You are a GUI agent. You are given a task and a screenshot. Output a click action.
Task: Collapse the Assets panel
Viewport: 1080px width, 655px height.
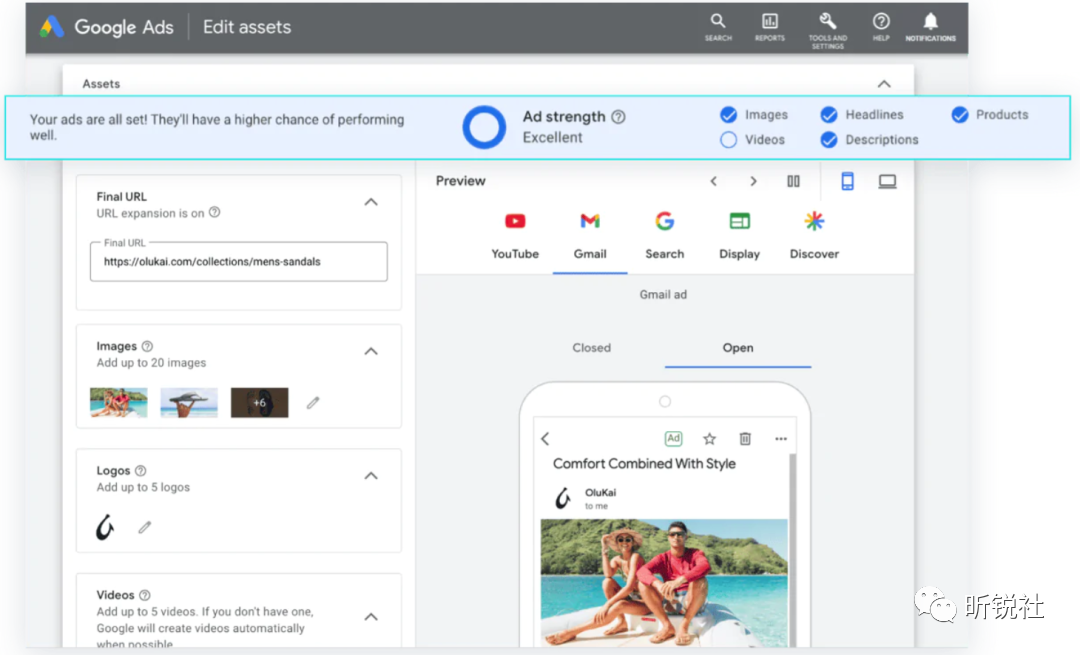[884, 84]
